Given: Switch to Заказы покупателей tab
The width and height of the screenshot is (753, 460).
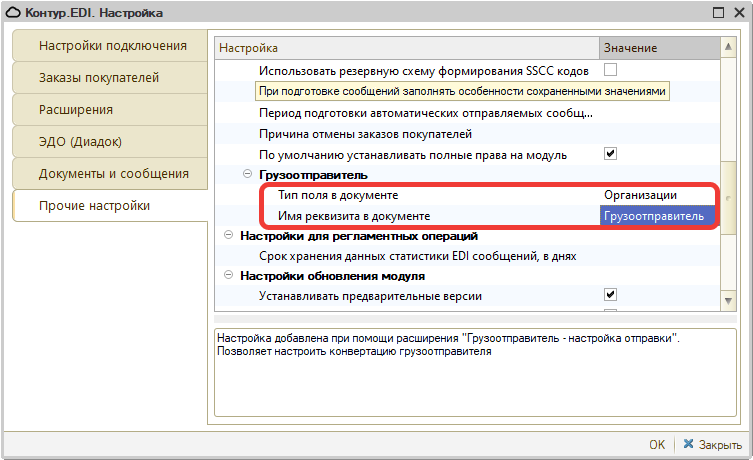Looking at the screenshot, I should [x=98, y=78].
